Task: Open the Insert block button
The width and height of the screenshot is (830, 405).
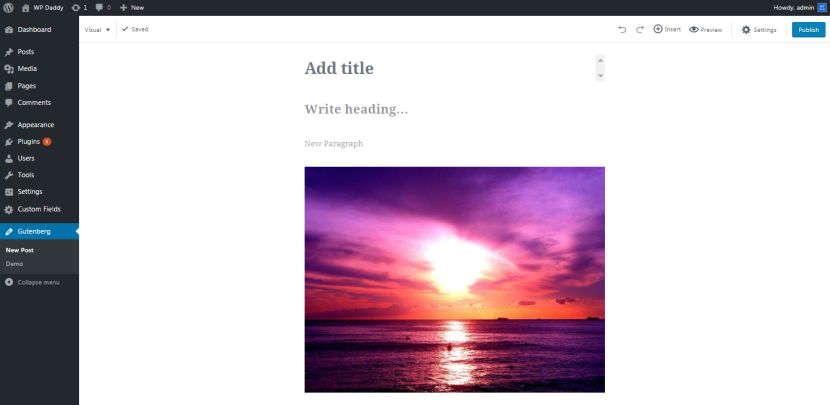Action: (x=667, y=30)
